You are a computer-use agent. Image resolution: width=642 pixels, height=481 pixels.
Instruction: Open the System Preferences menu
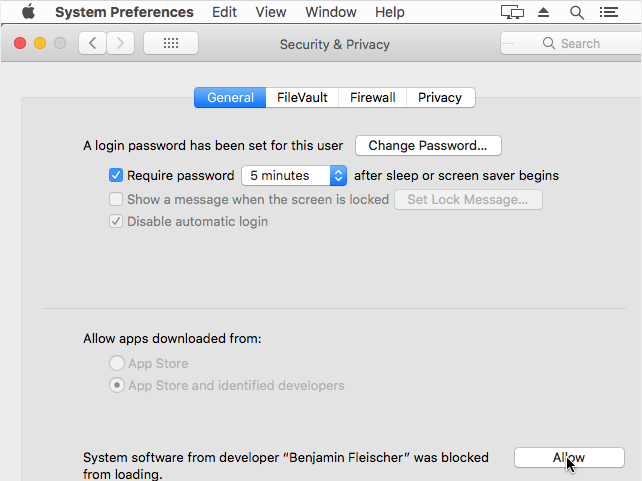click(x=124, y=12)
